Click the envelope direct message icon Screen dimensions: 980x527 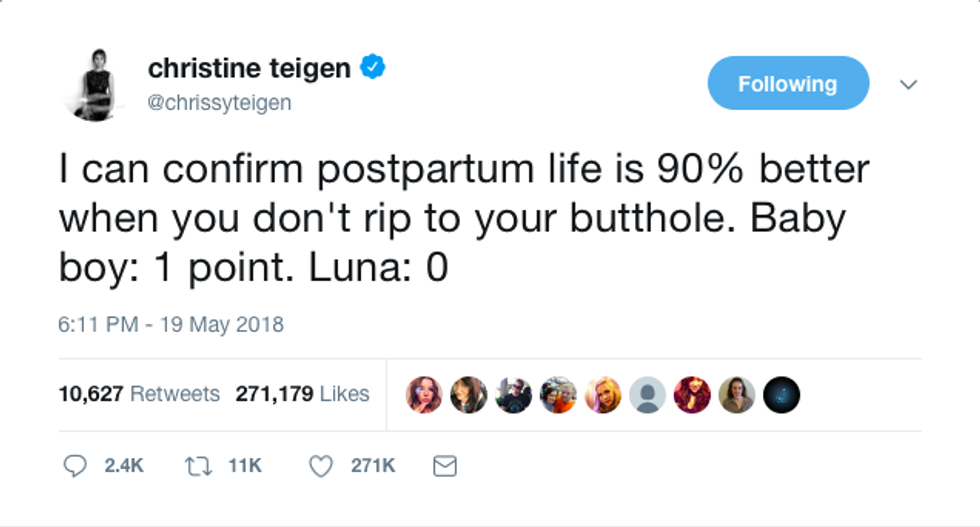click(443, 466)
